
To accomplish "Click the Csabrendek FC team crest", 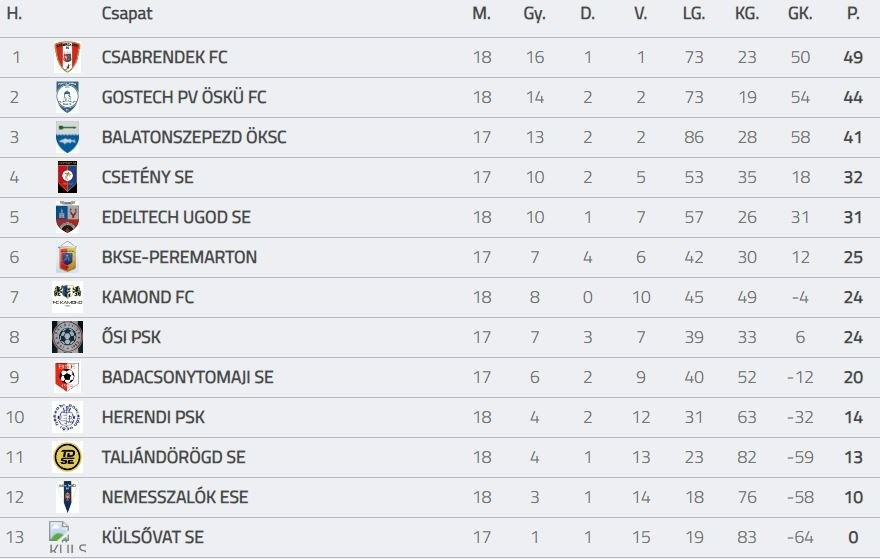I will 67,57.
